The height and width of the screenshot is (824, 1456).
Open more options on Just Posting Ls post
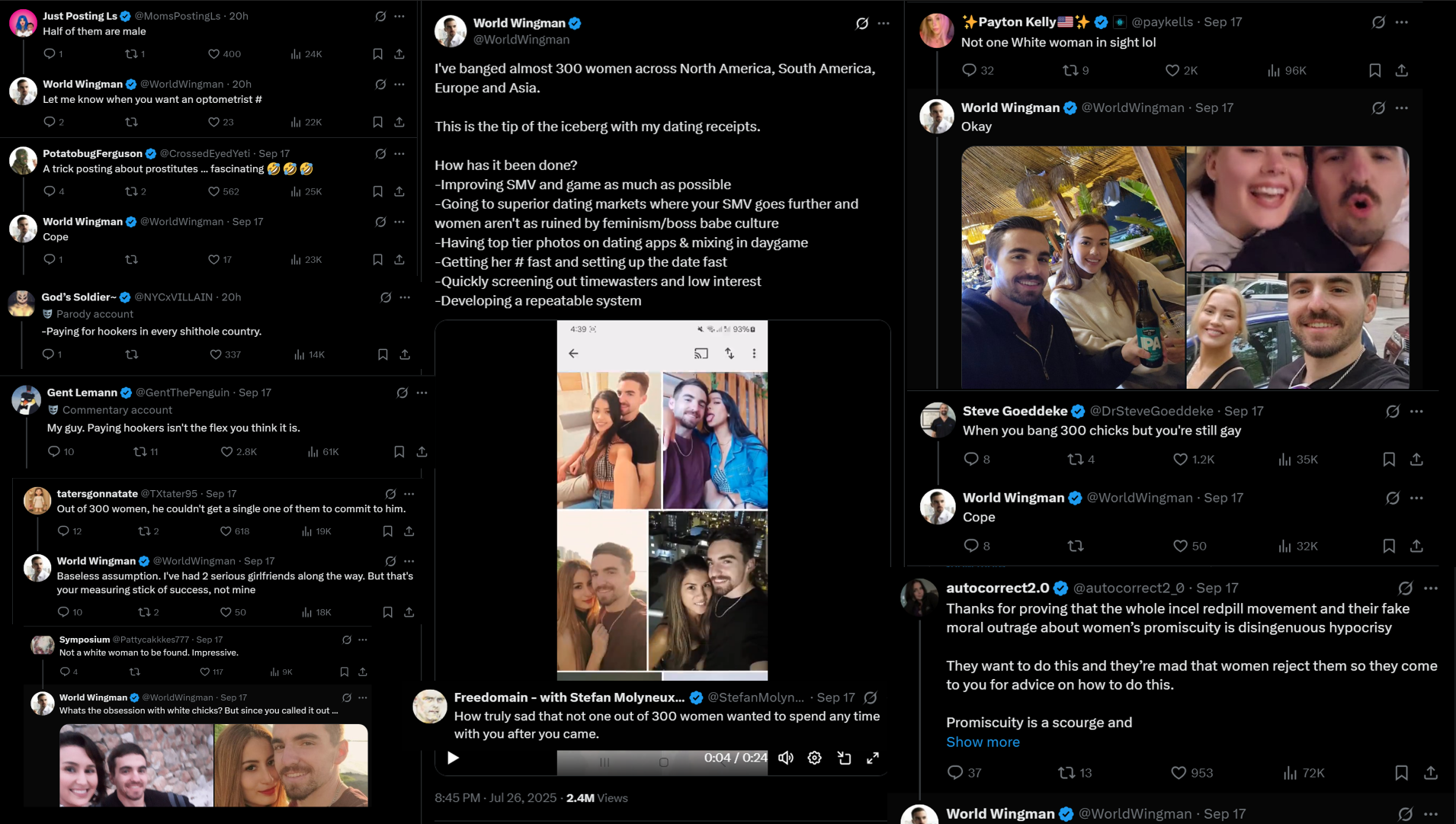399,16
